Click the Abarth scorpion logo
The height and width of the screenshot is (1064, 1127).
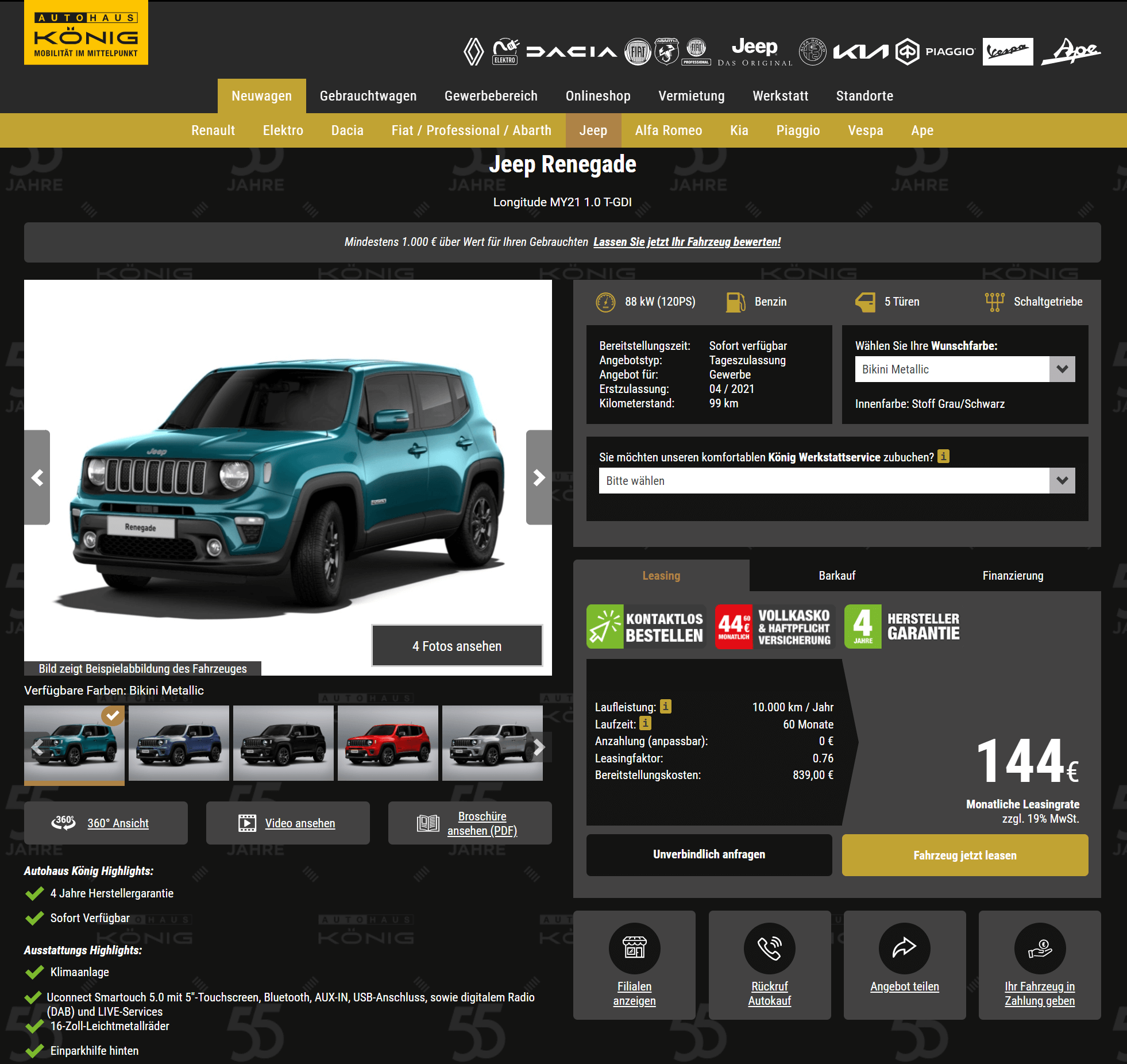[667, 52]
